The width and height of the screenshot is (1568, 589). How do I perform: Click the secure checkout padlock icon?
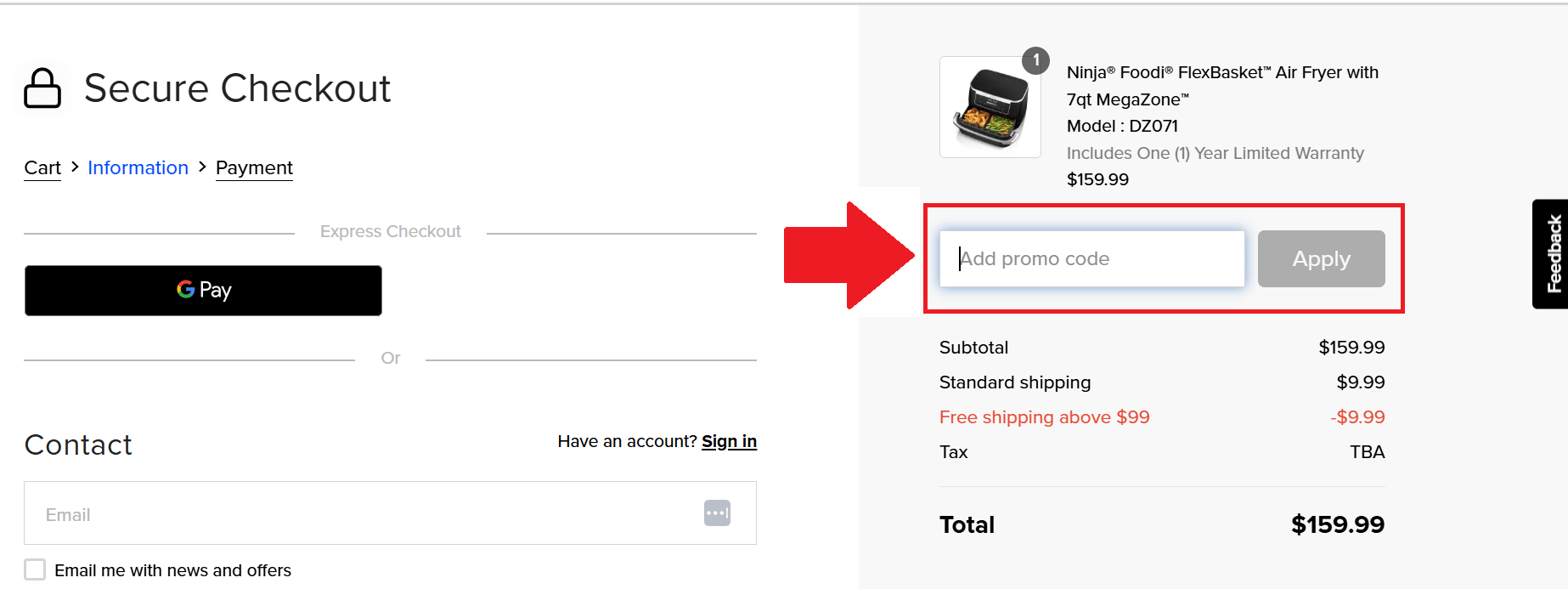42,88
